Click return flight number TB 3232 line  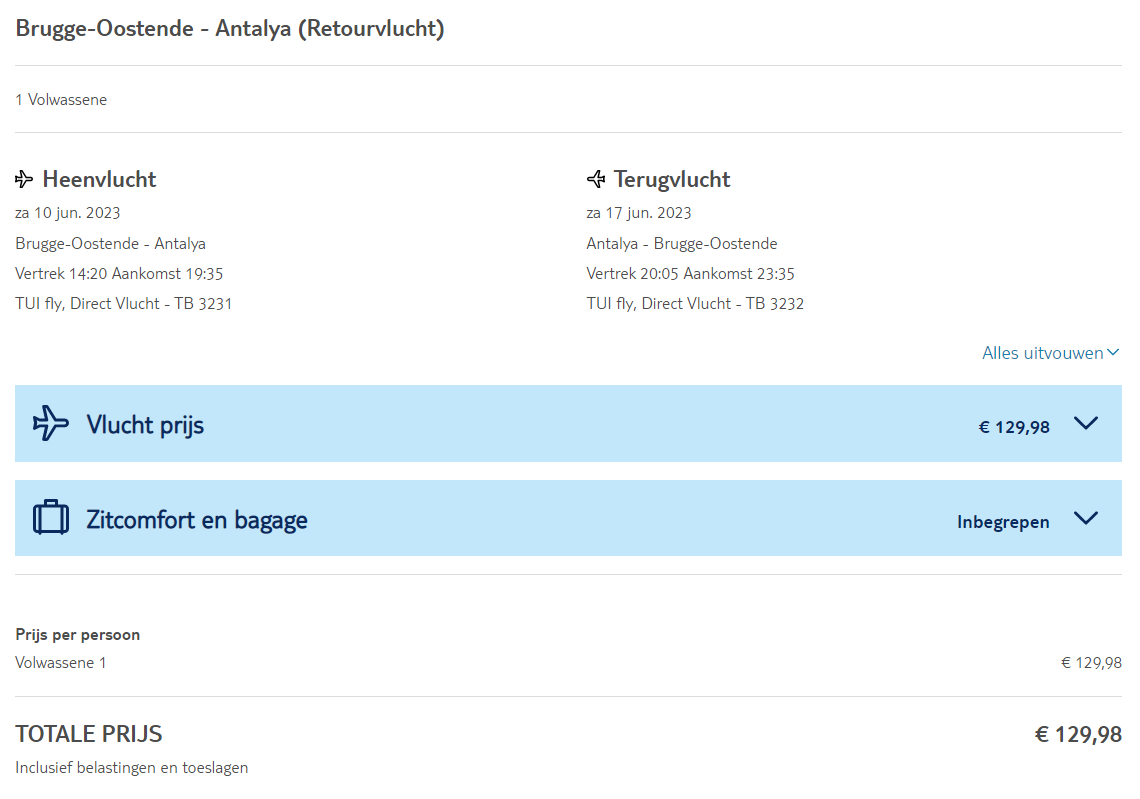(695, 304)
